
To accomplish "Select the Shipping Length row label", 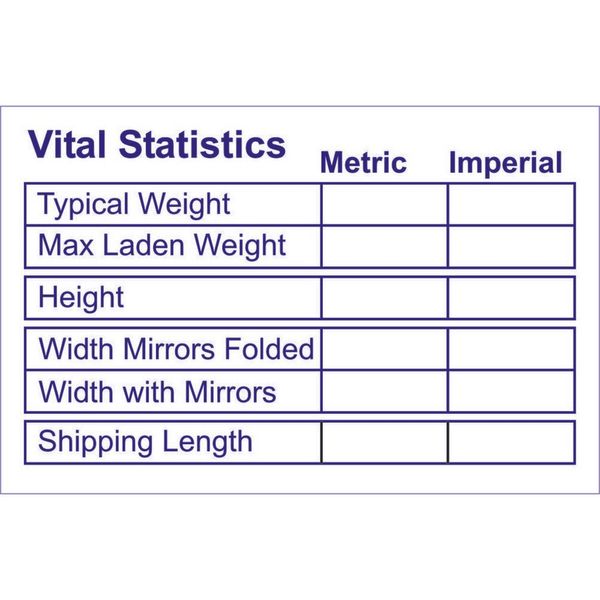I will point(145,442).
